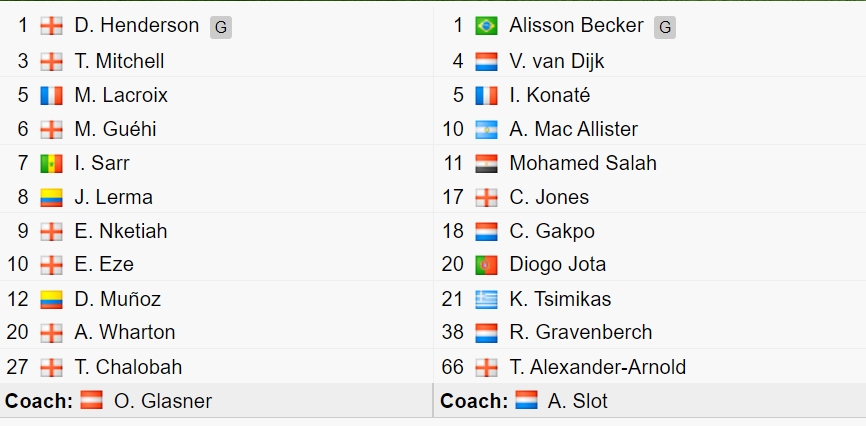Click the Brazil flag next to Alisson Becker
This screenshot has height=426, width=866.
pos(486,26)
